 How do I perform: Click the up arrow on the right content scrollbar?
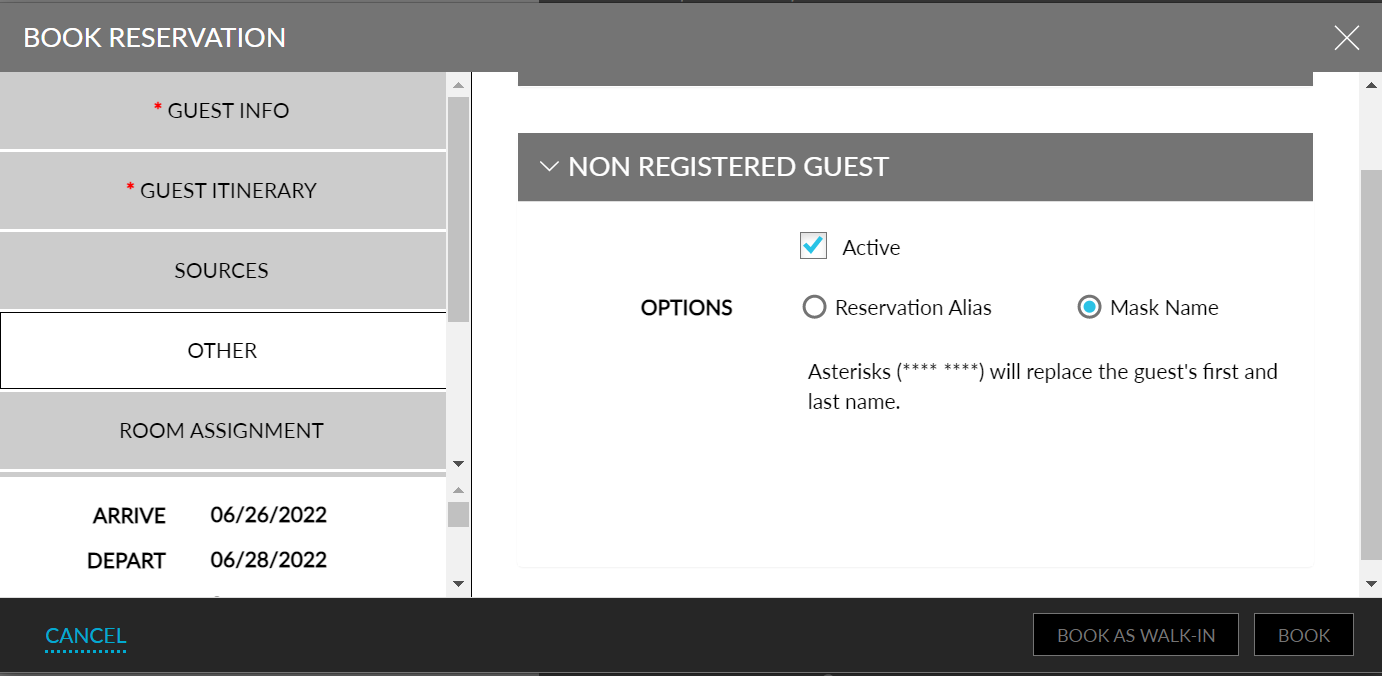click(1368, 84)
